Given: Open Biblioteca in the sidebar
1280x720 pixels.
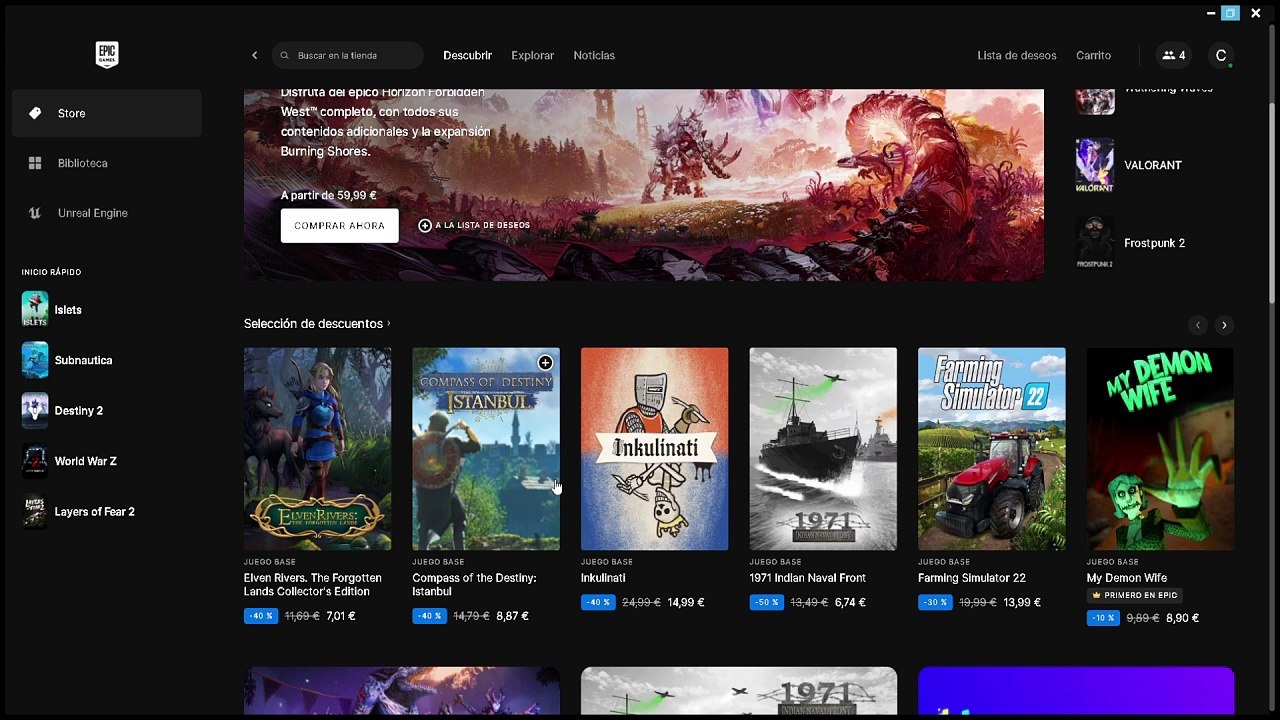Looking at the screenshot, I should (x=107, y=163).
